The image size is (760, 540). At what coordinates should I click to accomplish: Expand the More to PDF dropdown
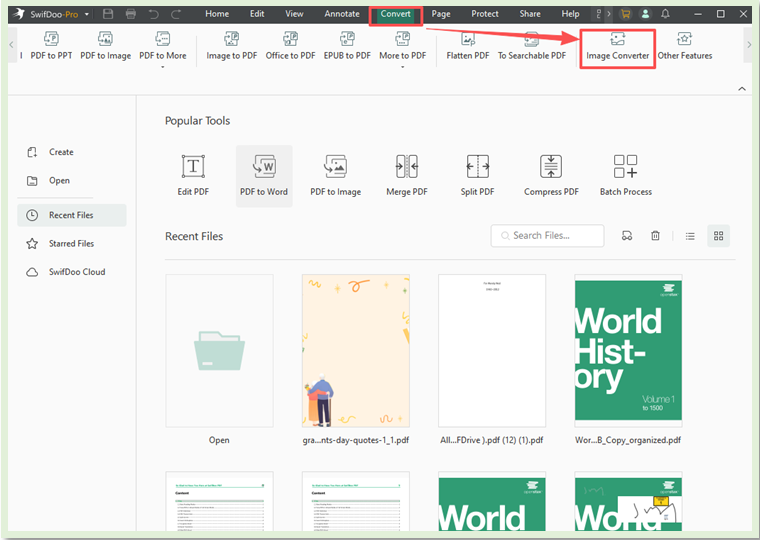(402, 47)
